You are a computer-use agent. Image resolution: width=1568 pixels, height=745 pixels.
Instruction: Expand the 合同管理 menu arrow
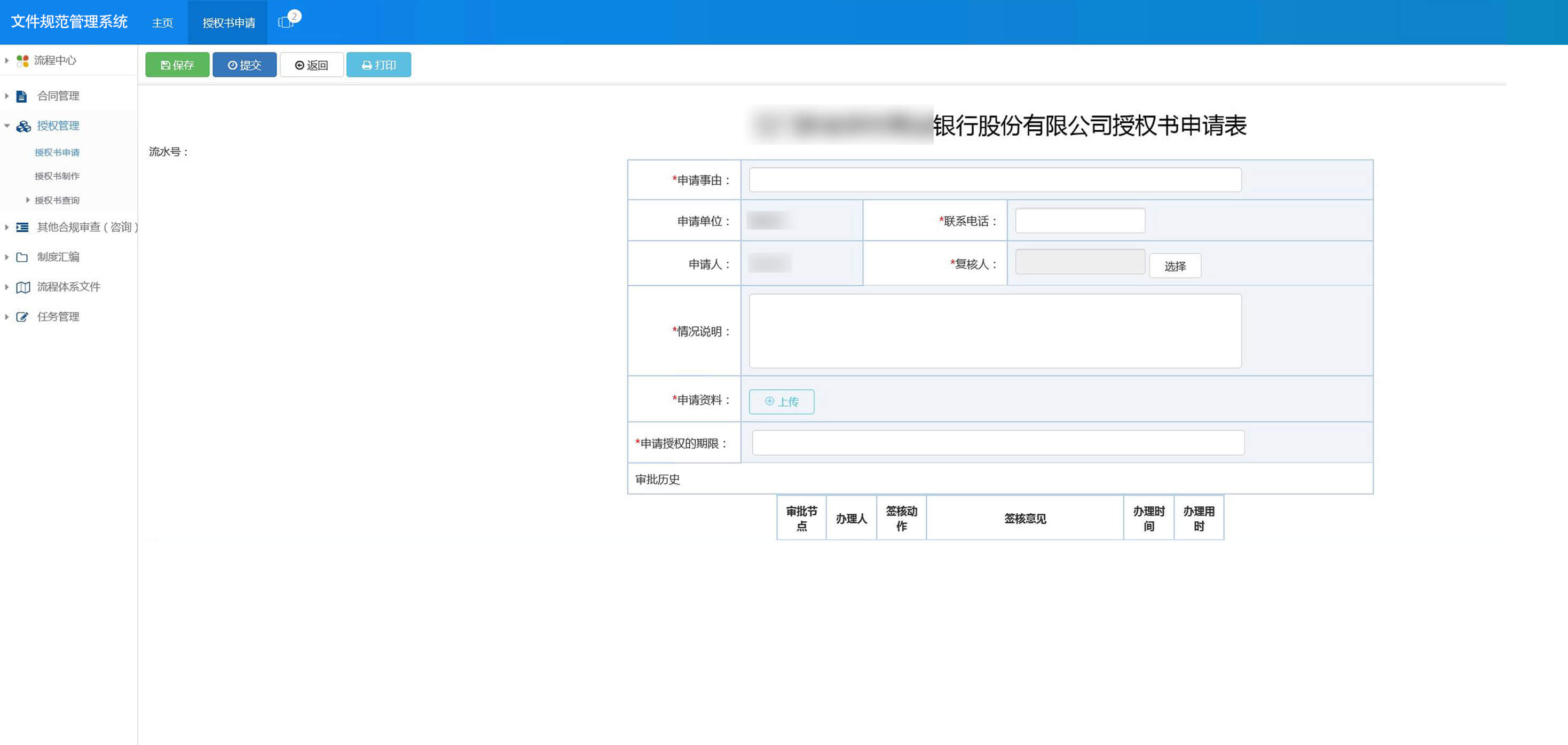point(7,96)
